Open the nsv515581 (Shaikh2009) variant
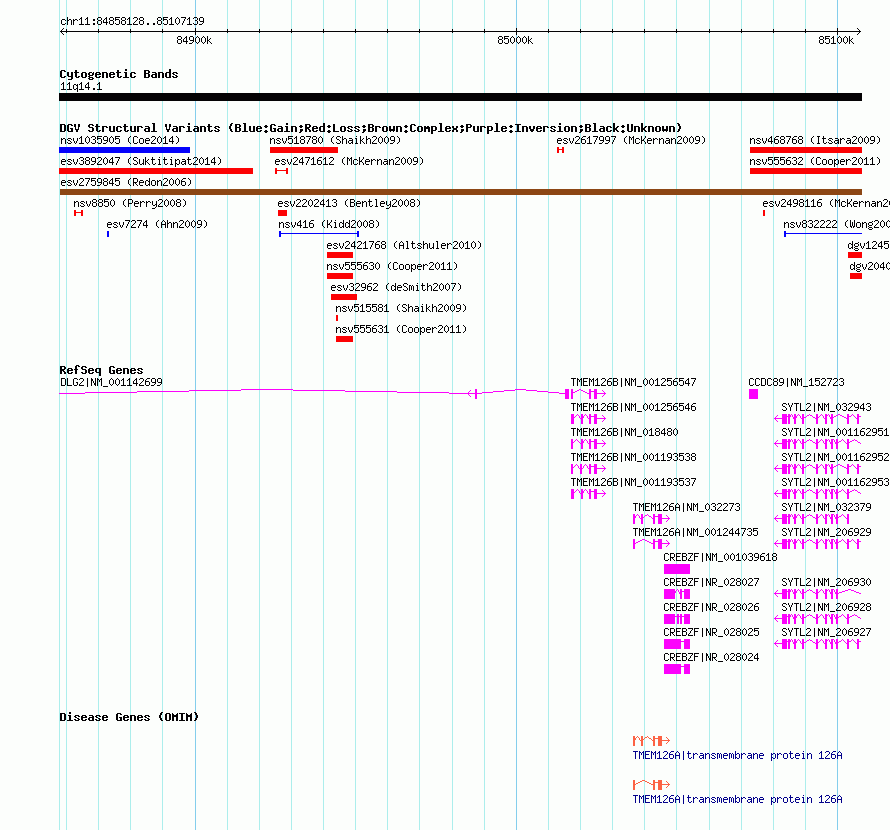Image resolution: width=890 pixels, height=830 pixels. [337, 318]
